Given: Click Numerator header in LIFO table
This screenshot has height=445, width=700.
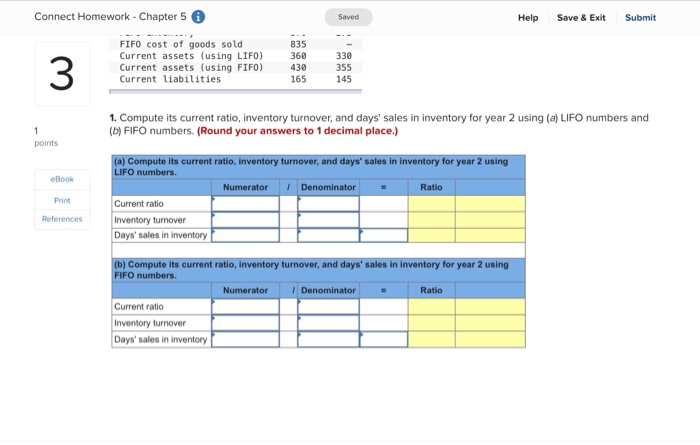Looking at the screenshot, I should point(245,187).
